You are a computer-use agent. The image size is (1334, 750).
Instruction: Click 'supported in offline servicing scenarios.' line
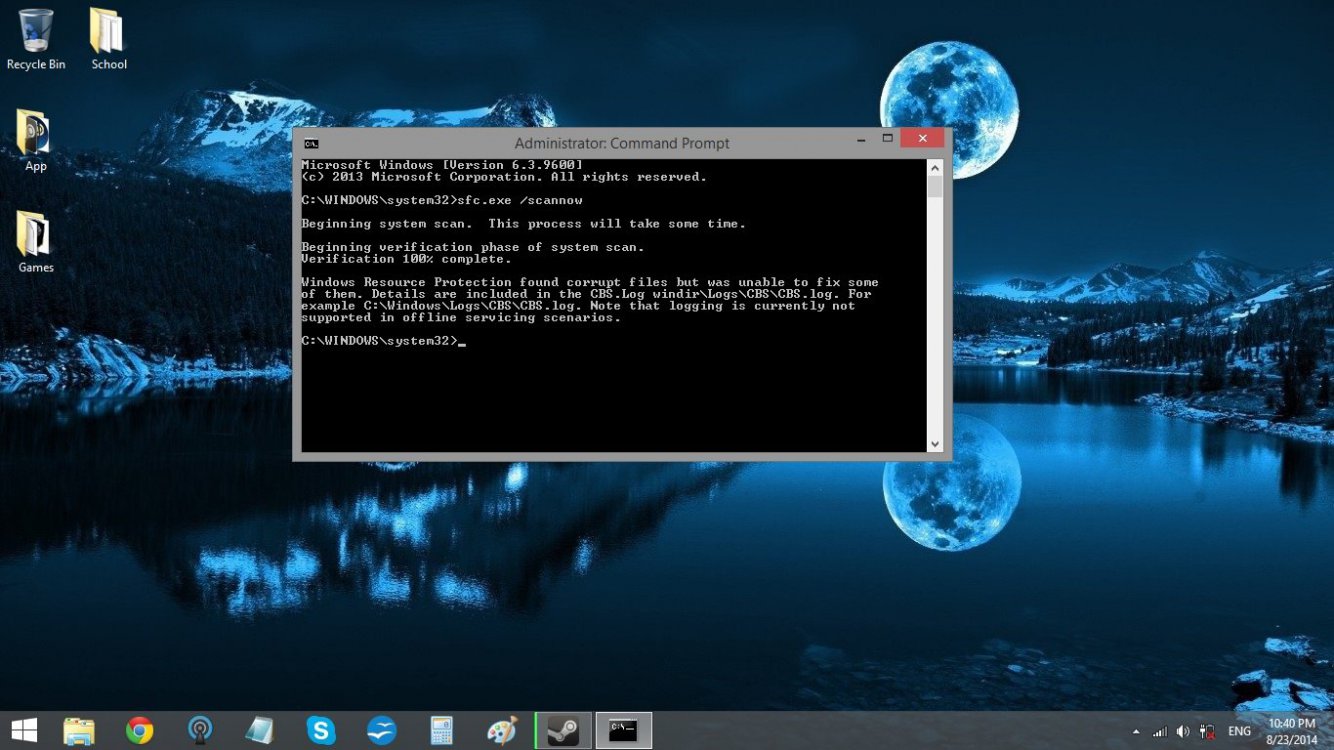click(461, 318)
